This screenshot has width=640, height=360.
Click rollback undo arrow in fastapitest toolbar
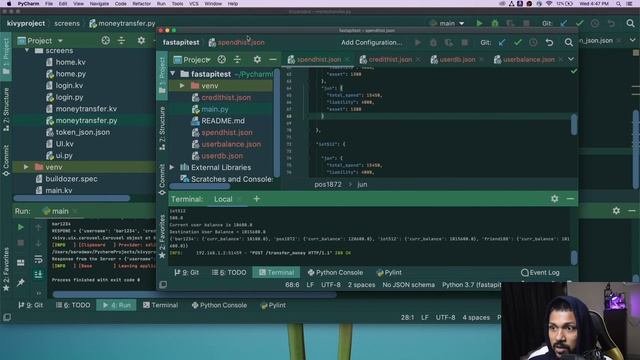click(549, 42)
